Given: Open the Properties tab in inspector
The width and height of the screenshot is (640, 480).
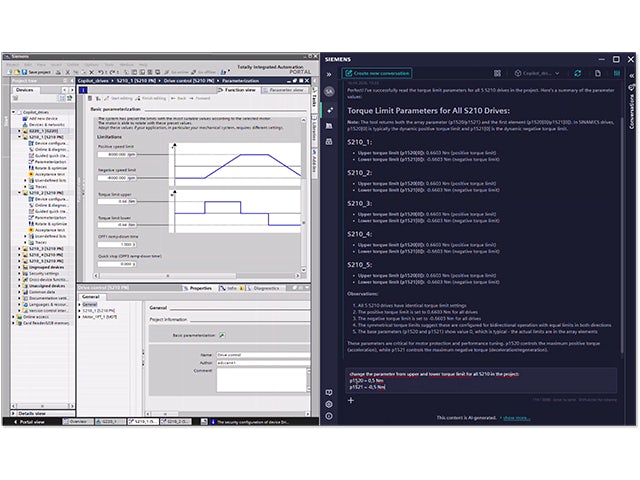Looking at the screenshot, I should pos(198,288).
